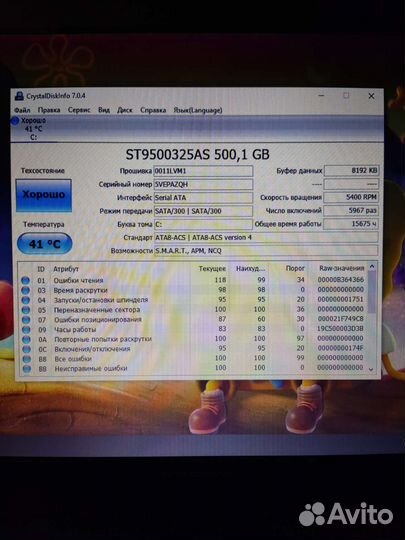Click the Raw-значения column header
Viewport: 405px width, 540px height.
click(341, 268)
